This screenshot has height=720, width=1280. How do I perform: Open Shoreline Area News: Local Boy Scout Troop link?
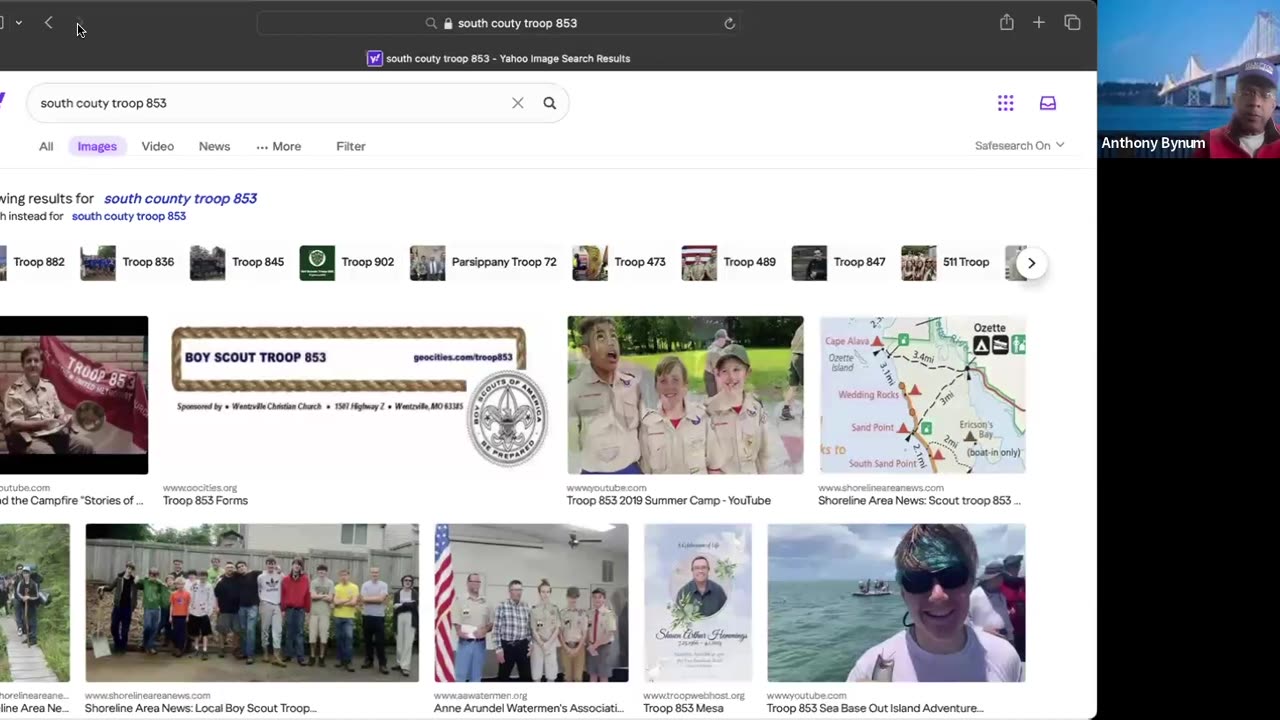click(201, 709)
